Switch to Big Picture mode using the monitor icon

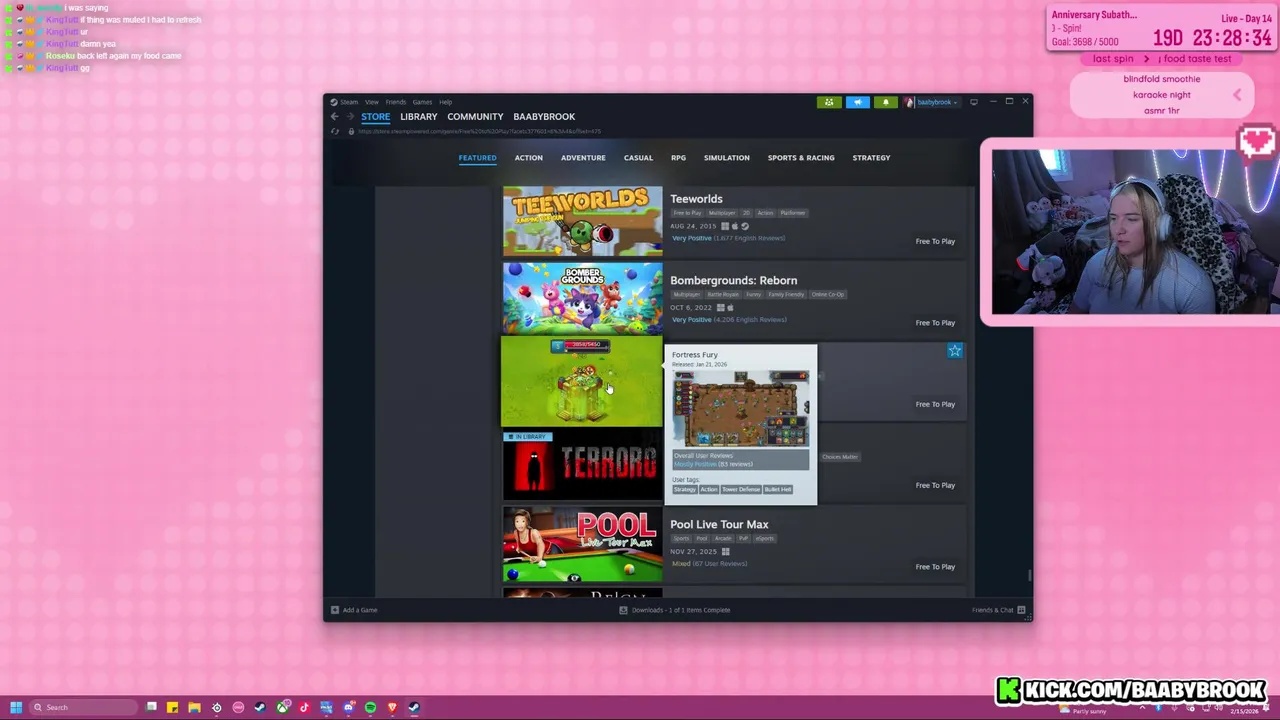973,102
